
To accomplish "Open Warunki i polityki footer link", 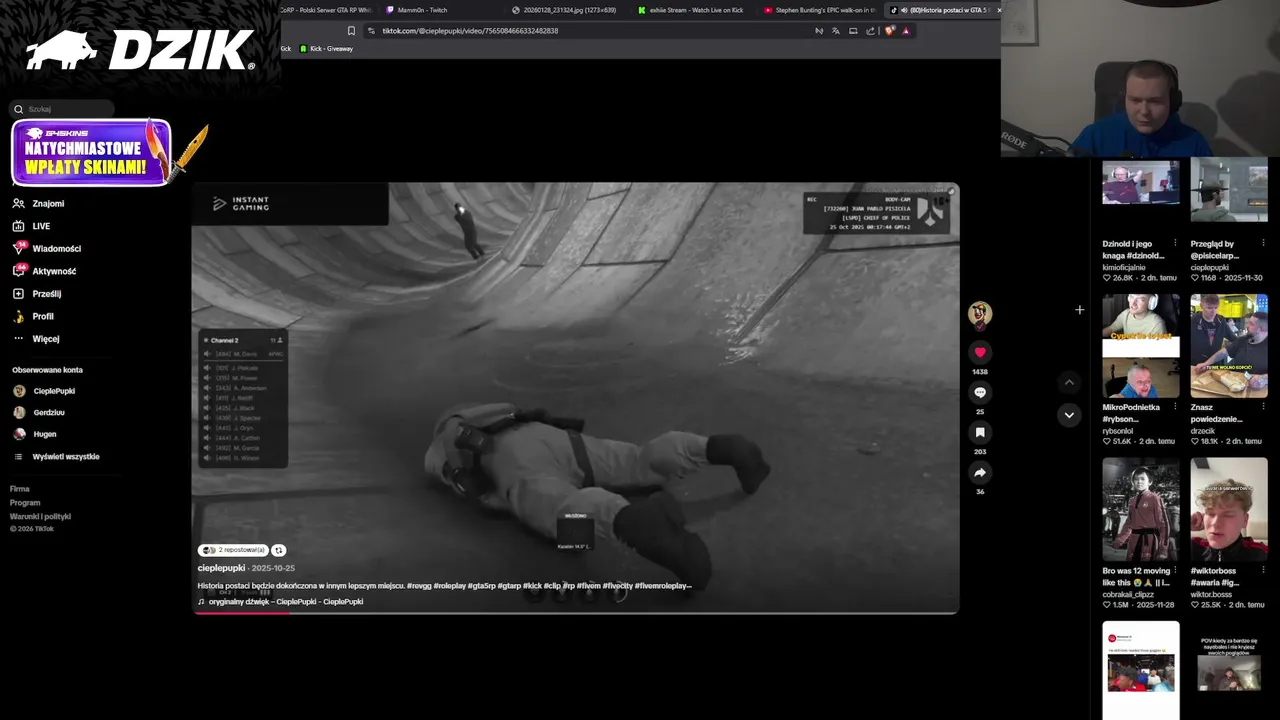I will click(x=40, y=516).
